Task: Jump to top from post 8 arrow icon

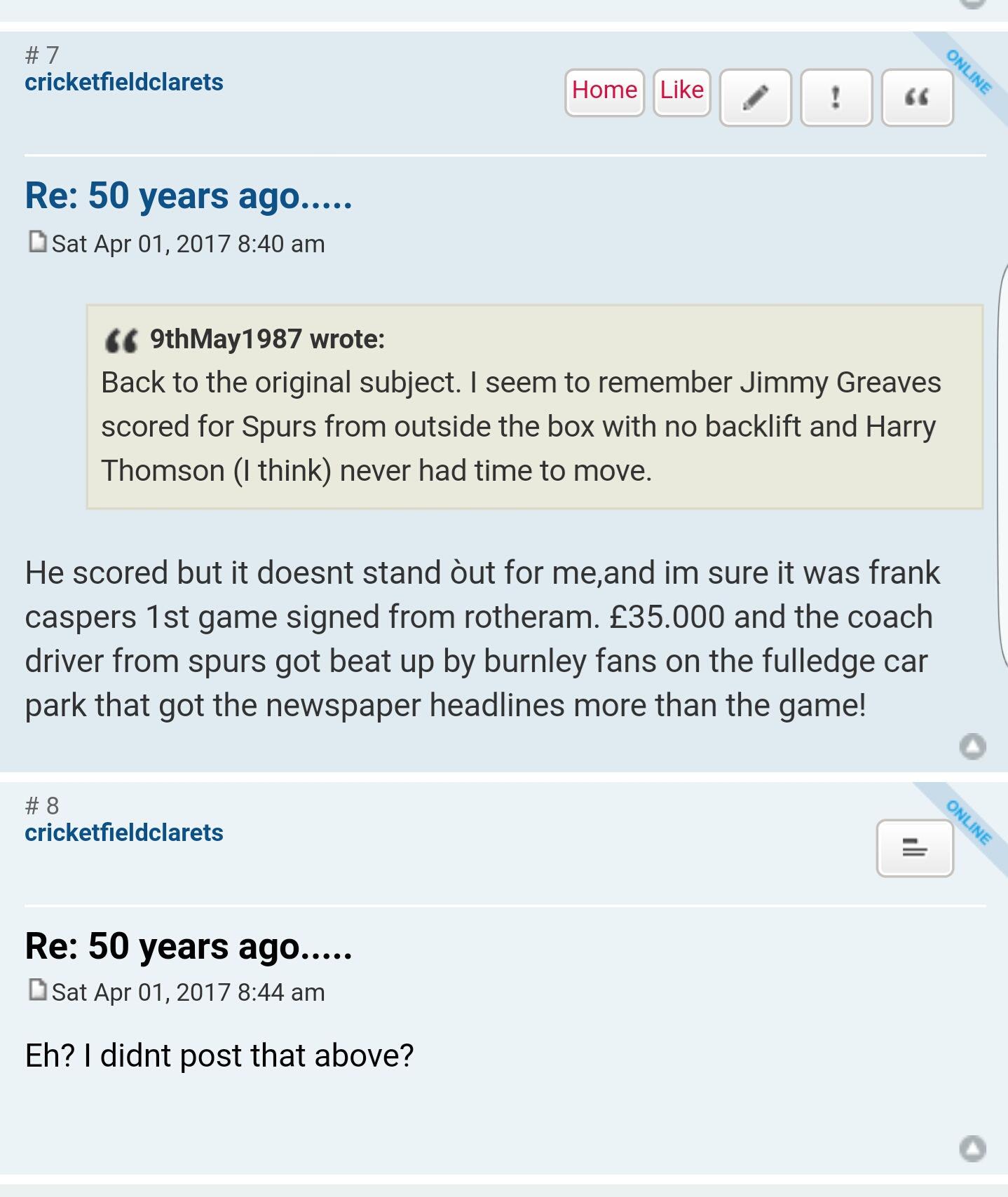Action: pos(972,1148)
